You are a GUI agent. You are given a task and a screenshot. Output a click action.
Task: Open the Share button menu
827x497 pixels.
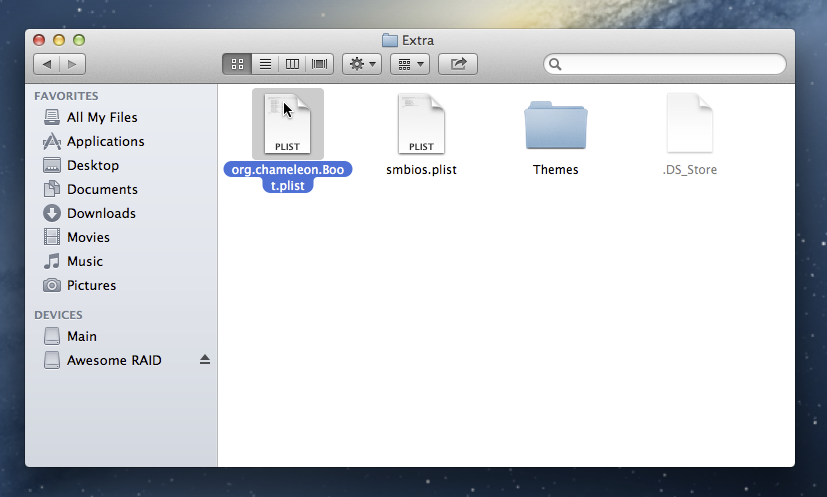[x=458, y=64]
